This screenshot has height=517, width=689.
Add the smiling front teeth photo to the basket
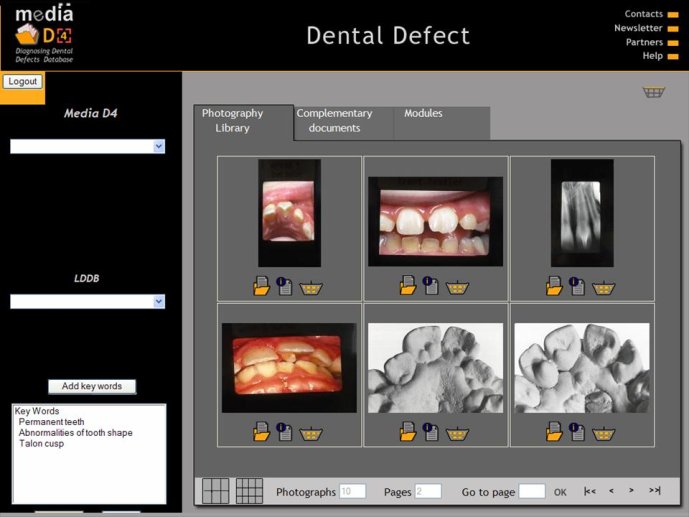[x=457, y=287]
